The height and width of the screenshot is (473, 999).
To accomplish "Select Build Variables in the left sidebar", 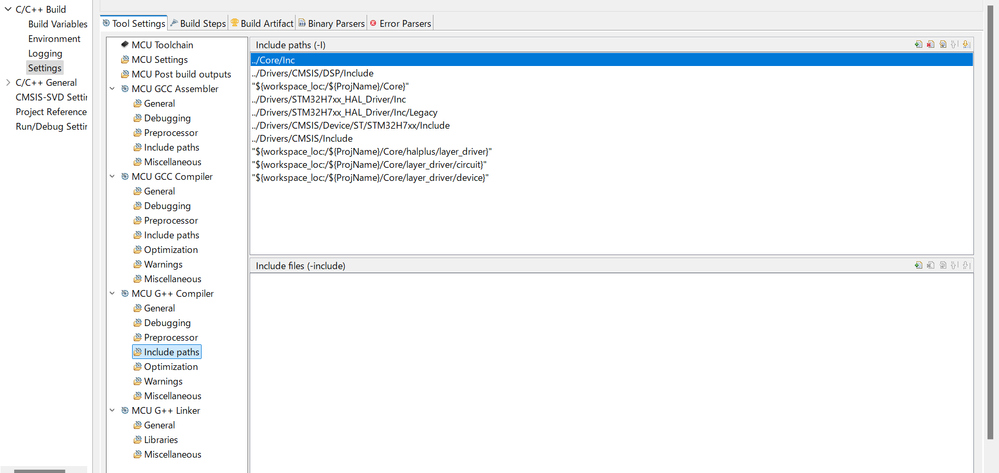I will pyautogui.click(x=57, y=24).
